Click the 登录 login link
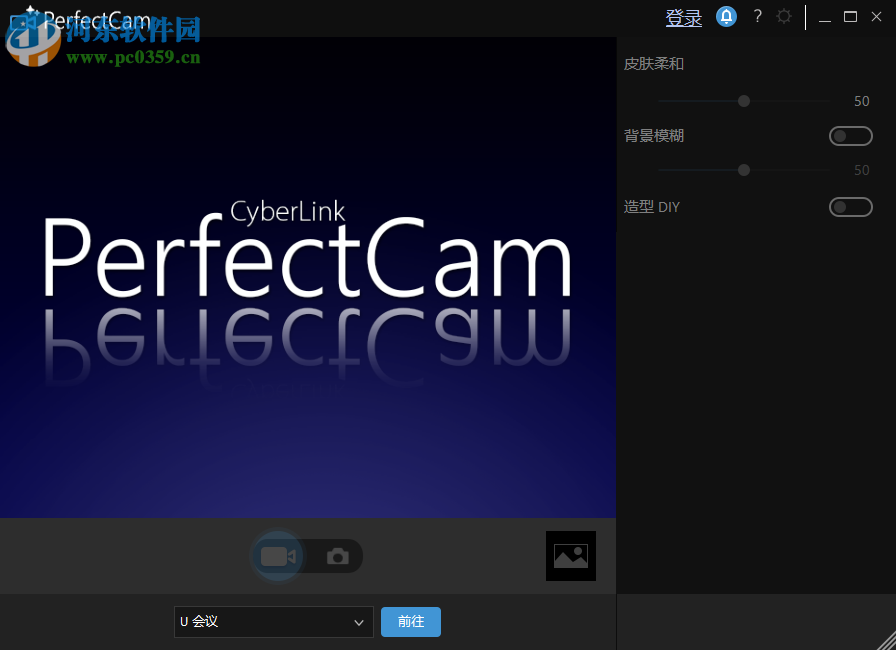 683,16
